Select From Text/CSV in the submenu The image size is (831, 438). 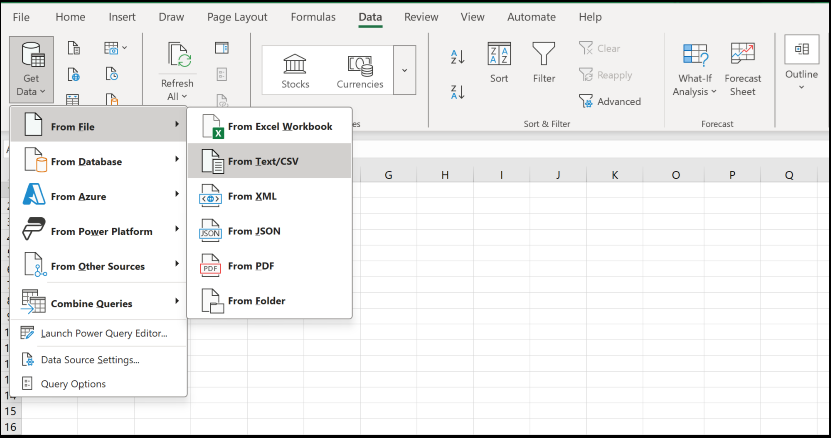[x=269, y=161]
